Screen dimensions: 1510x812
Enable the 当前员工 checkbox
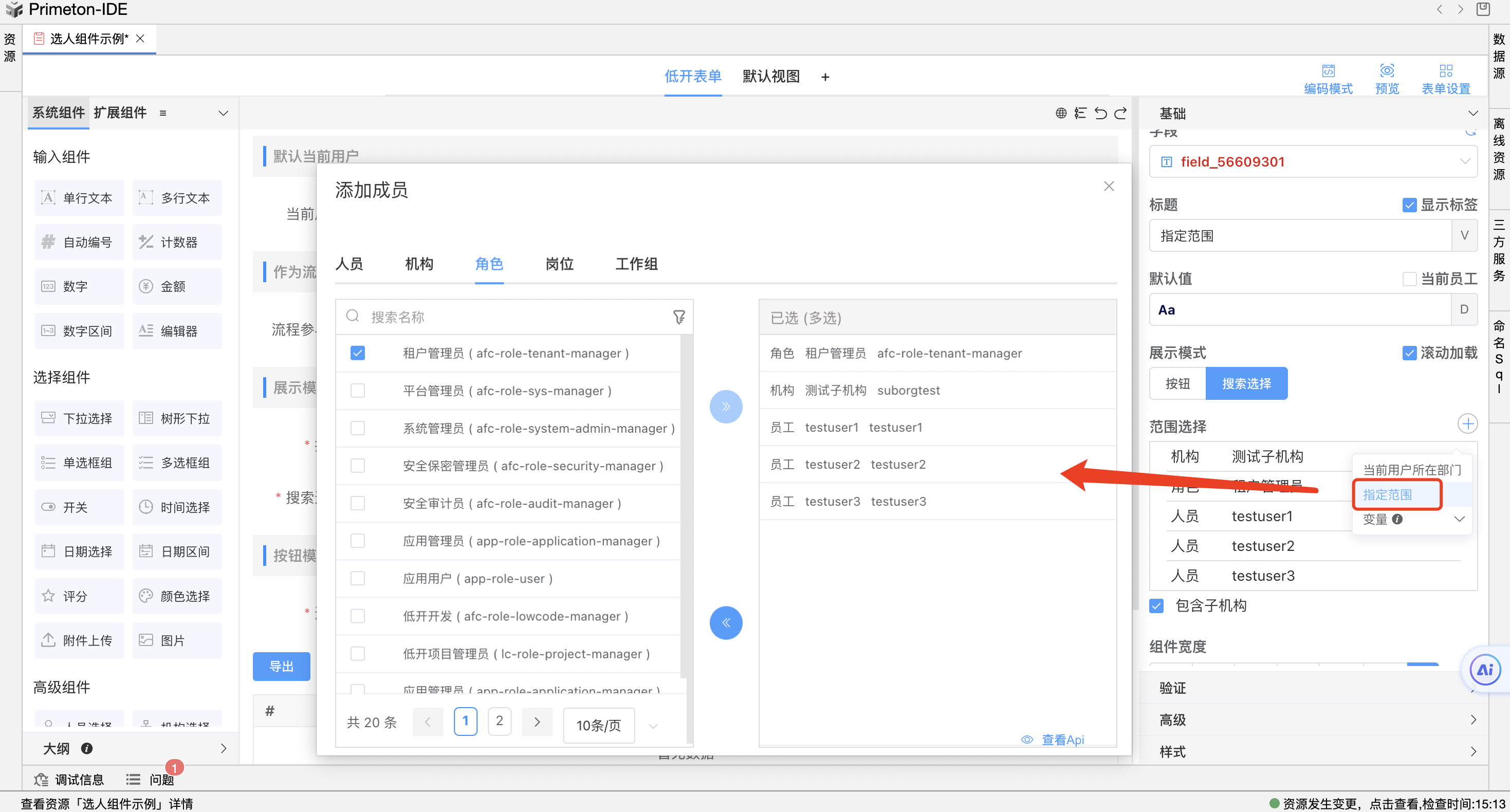click(1409, 279)
